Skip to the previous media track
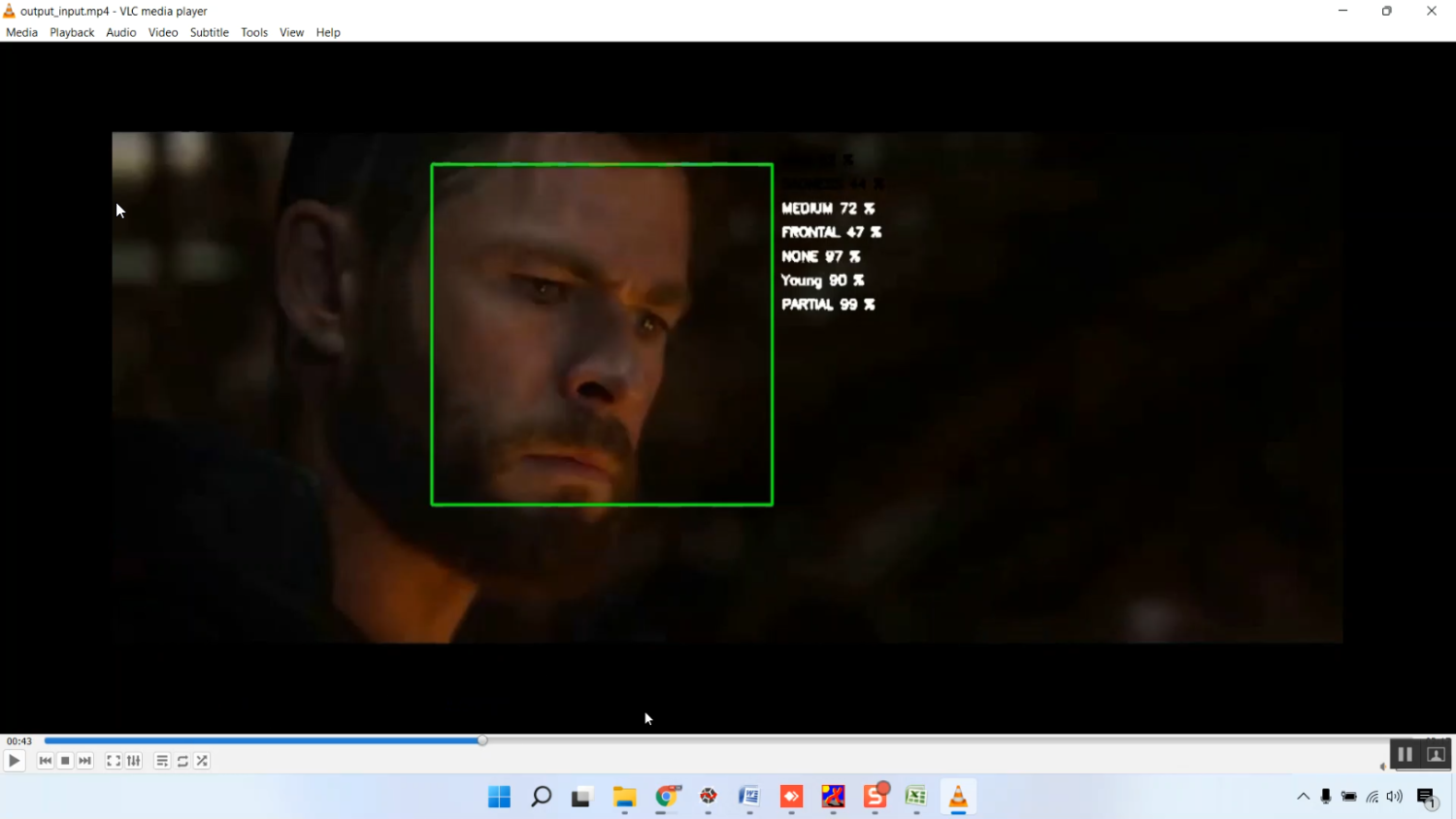Screen dimensions: 1456x819 coord(45,762)
